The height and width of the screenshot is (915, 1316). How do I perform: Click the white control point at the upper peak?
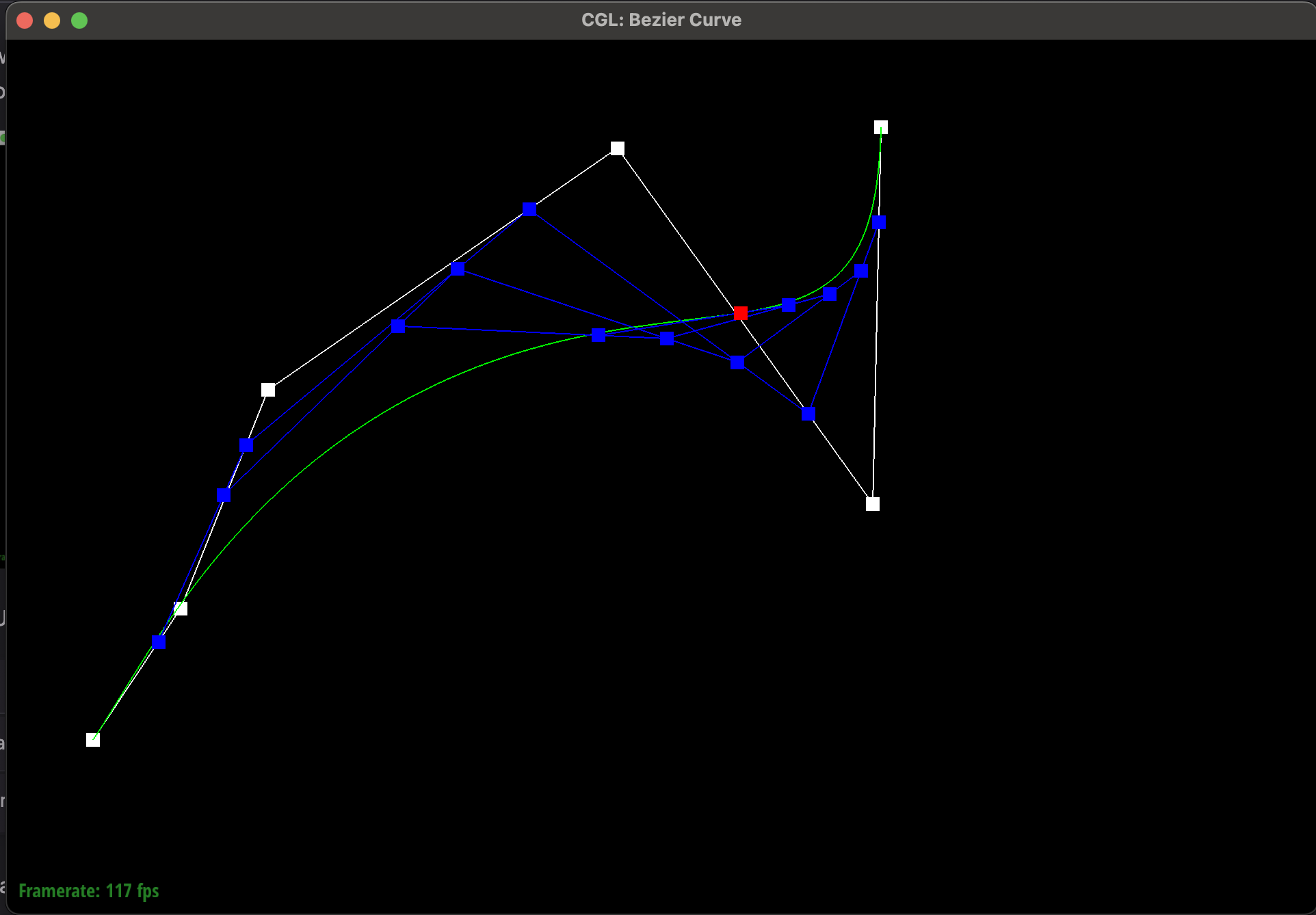tap(618, 148)
